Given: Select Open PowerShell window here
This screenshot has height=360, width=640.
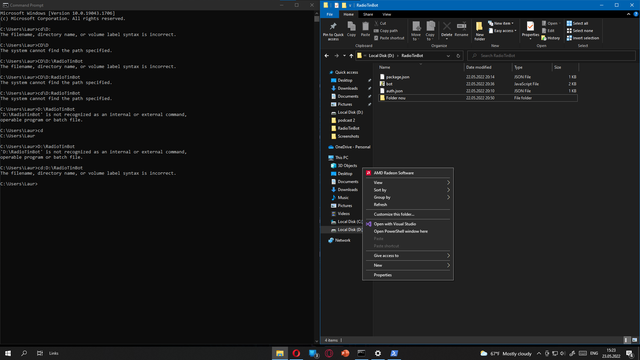Looking at the screenshot, I should [x=408, y=231].
